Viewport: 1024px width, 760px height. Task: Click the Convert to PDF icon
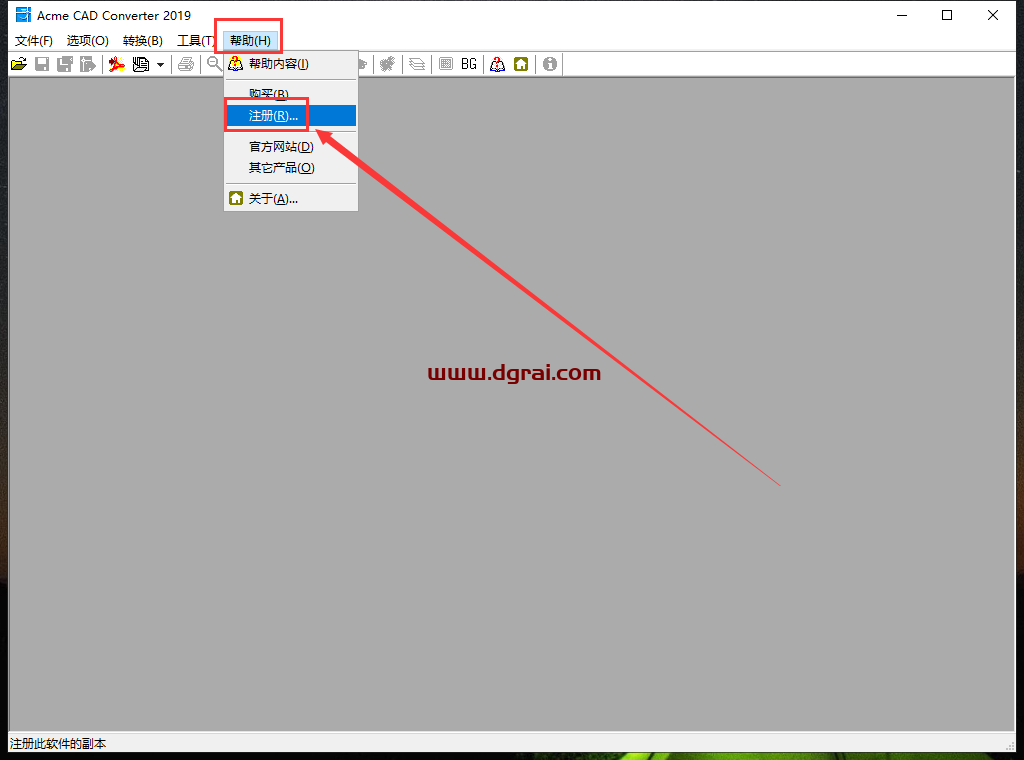117,64
